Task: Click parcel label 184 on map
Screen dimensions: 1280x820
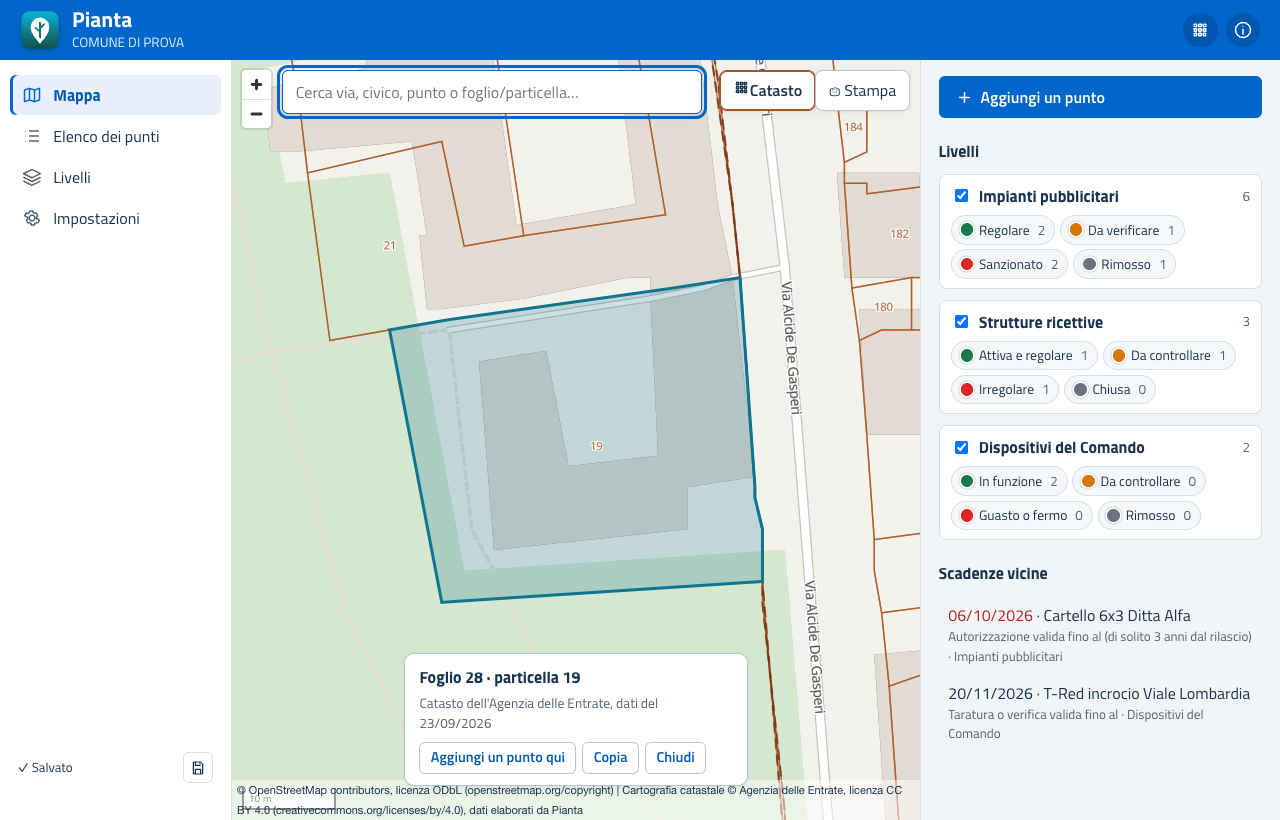Action: click(853, 127)
